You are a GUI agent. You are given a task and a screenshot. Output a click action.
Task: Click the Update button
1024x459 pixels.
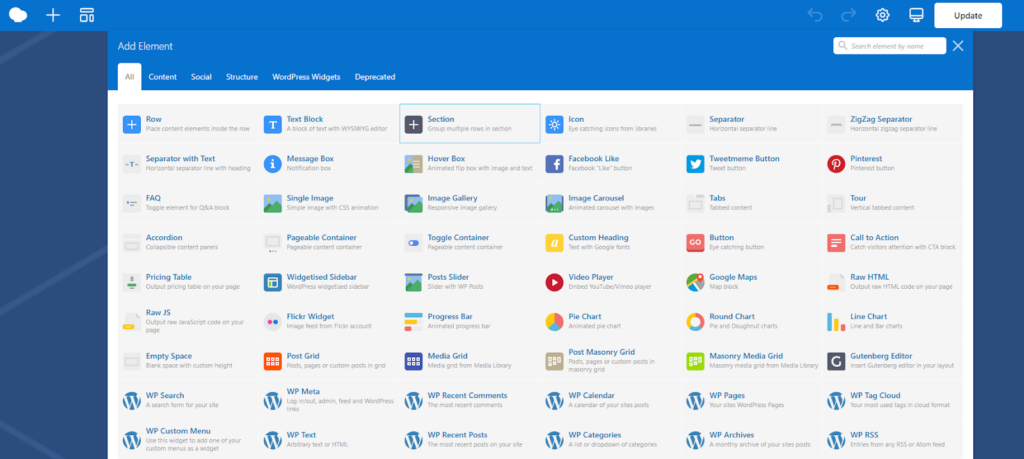[x=968, y=16]
